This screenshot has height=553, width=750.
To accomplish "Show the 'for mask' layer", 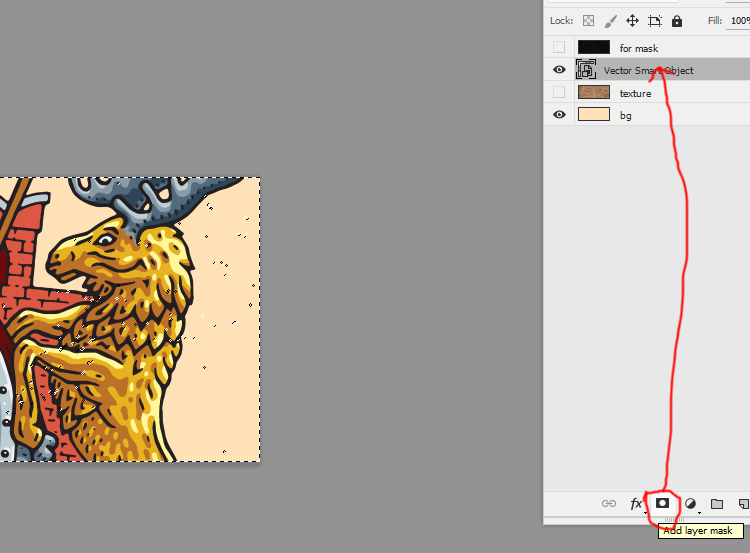I will 559,47.
